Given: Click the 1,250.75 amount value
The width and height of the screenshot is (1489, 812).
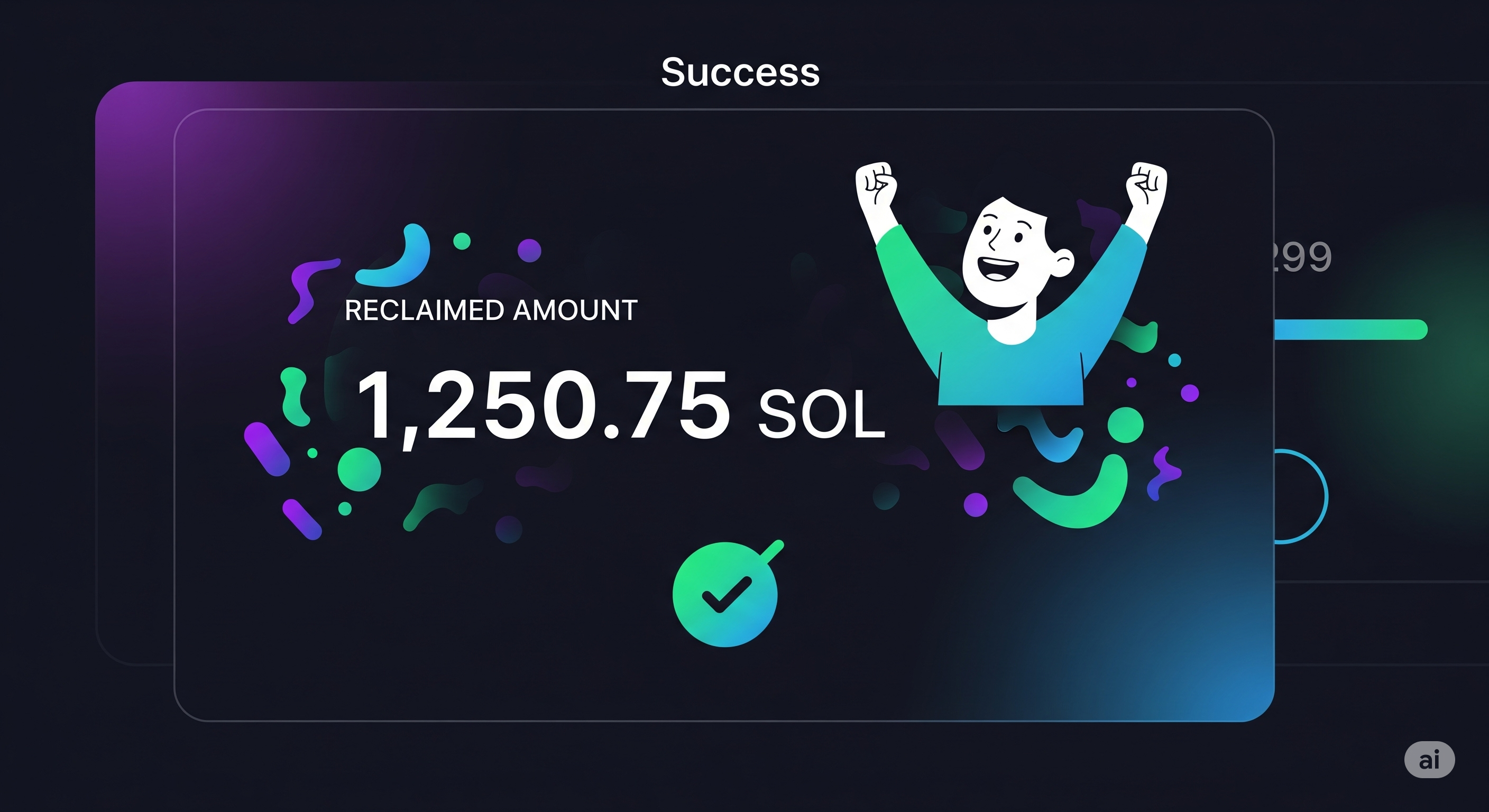Looking at the screenshot, I should pos(543,405).
